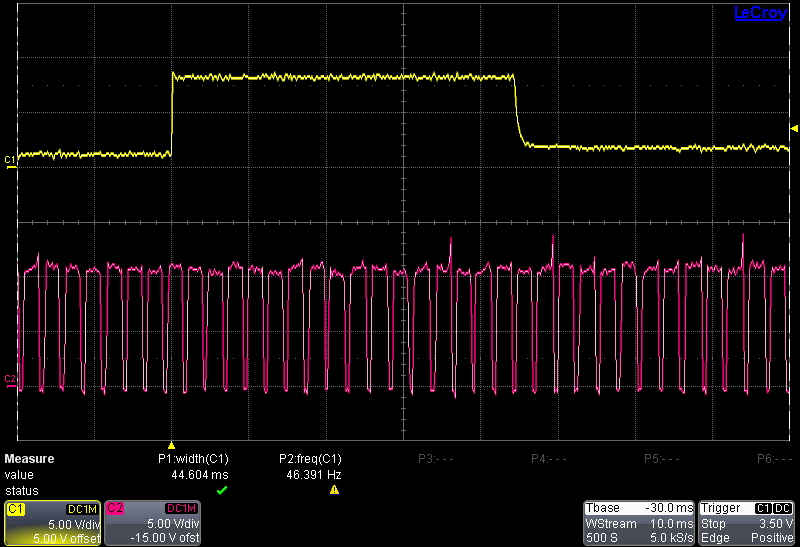Click the status row label in Measure table
Image resolution: width=800 pixels, height=547 pixels.
pos(21,491)
